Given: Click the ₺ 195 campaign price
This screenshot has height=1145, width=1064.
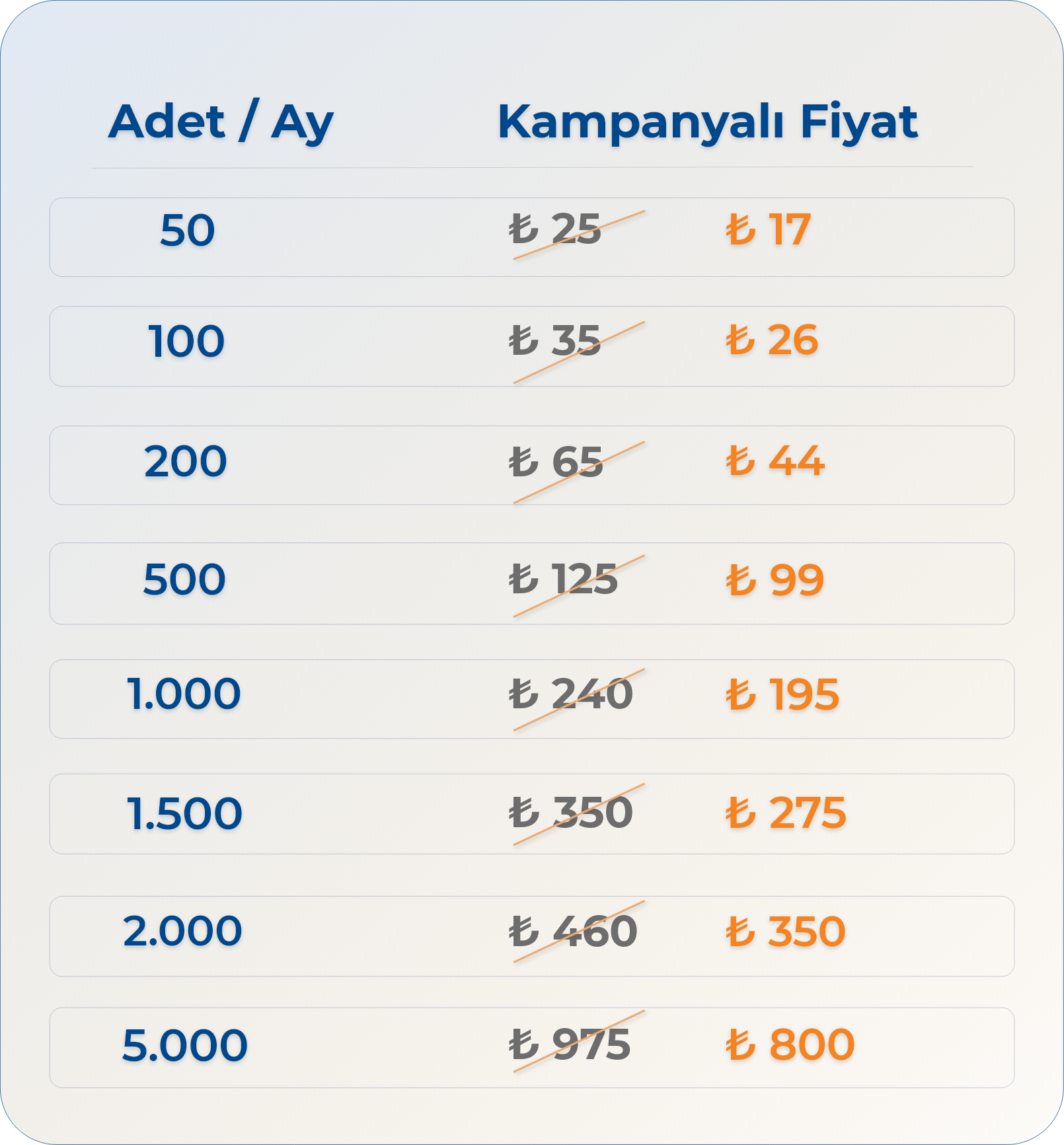Looking at the screenshot, I should [x=782, y=694].
